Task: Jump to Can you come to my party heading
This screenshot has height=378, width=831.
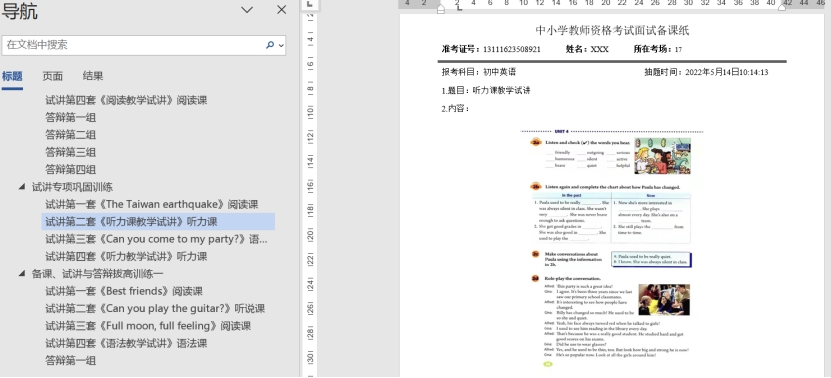Action: [156, 239]
